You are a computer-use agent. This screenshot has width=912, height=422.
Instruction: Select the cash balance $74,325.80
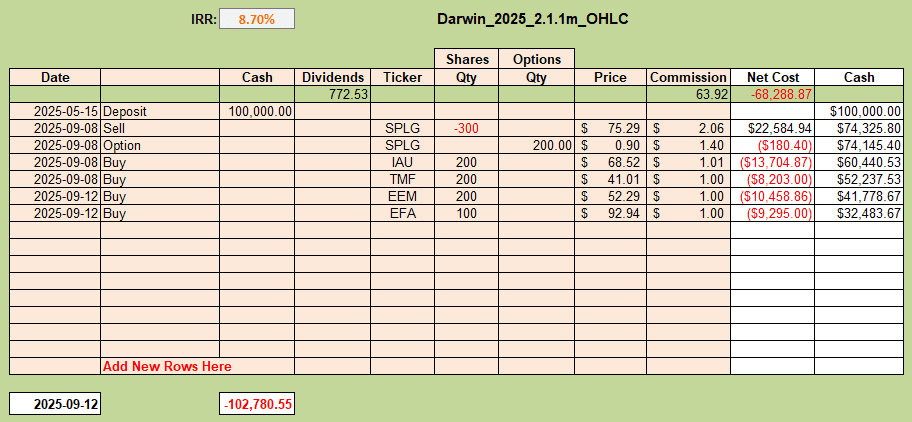[858, 128]
